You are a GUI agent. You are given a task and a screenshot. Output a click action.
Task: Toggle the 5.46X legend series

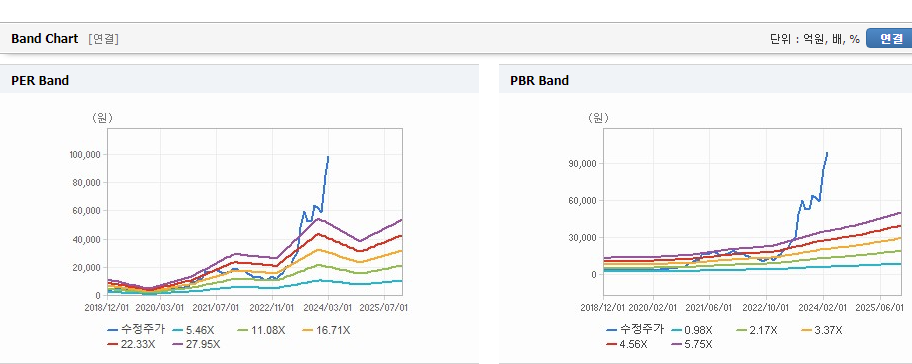[x=195, y=330]
